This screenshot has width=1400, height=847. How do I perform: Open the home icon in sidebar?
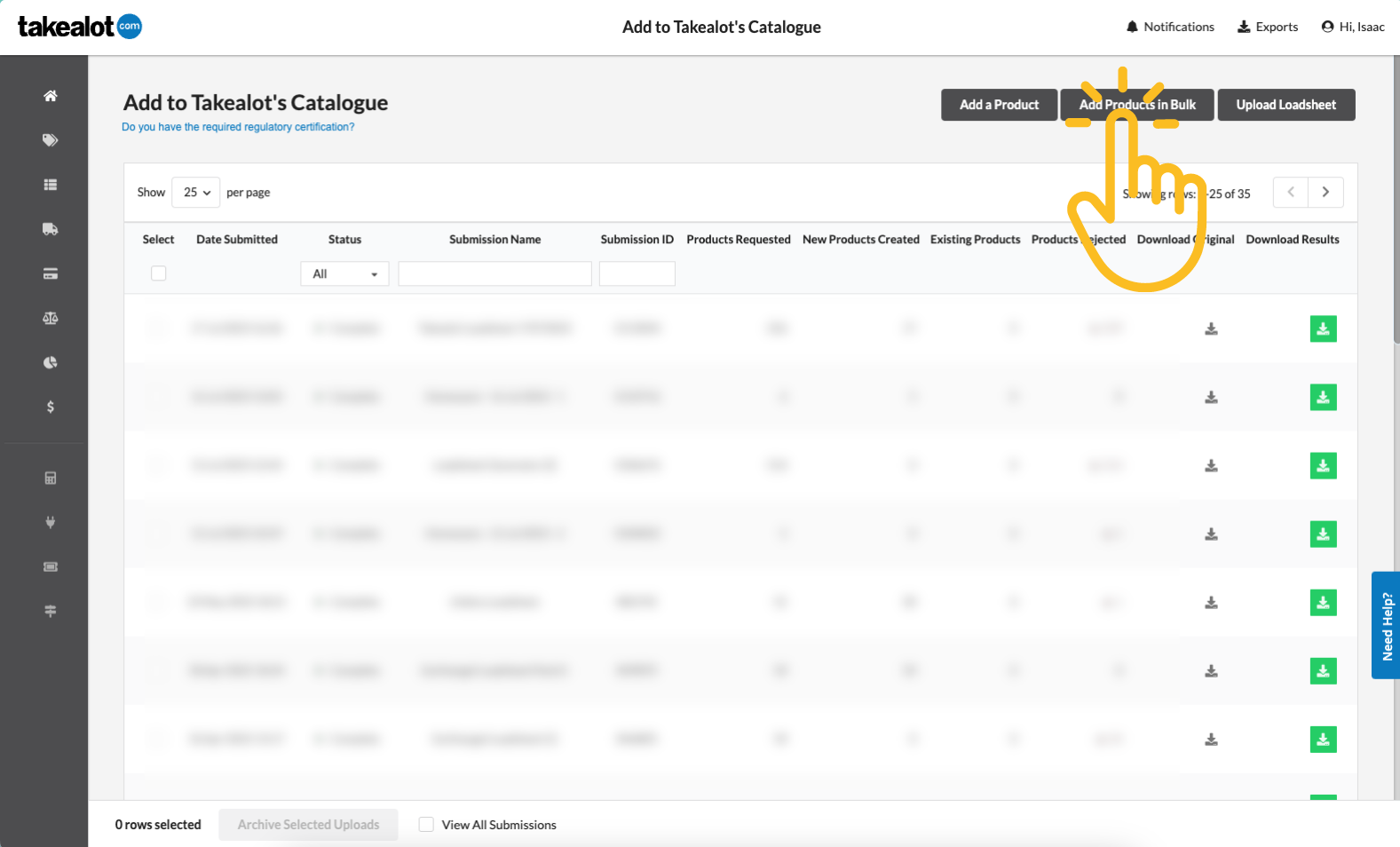point(51,96)
